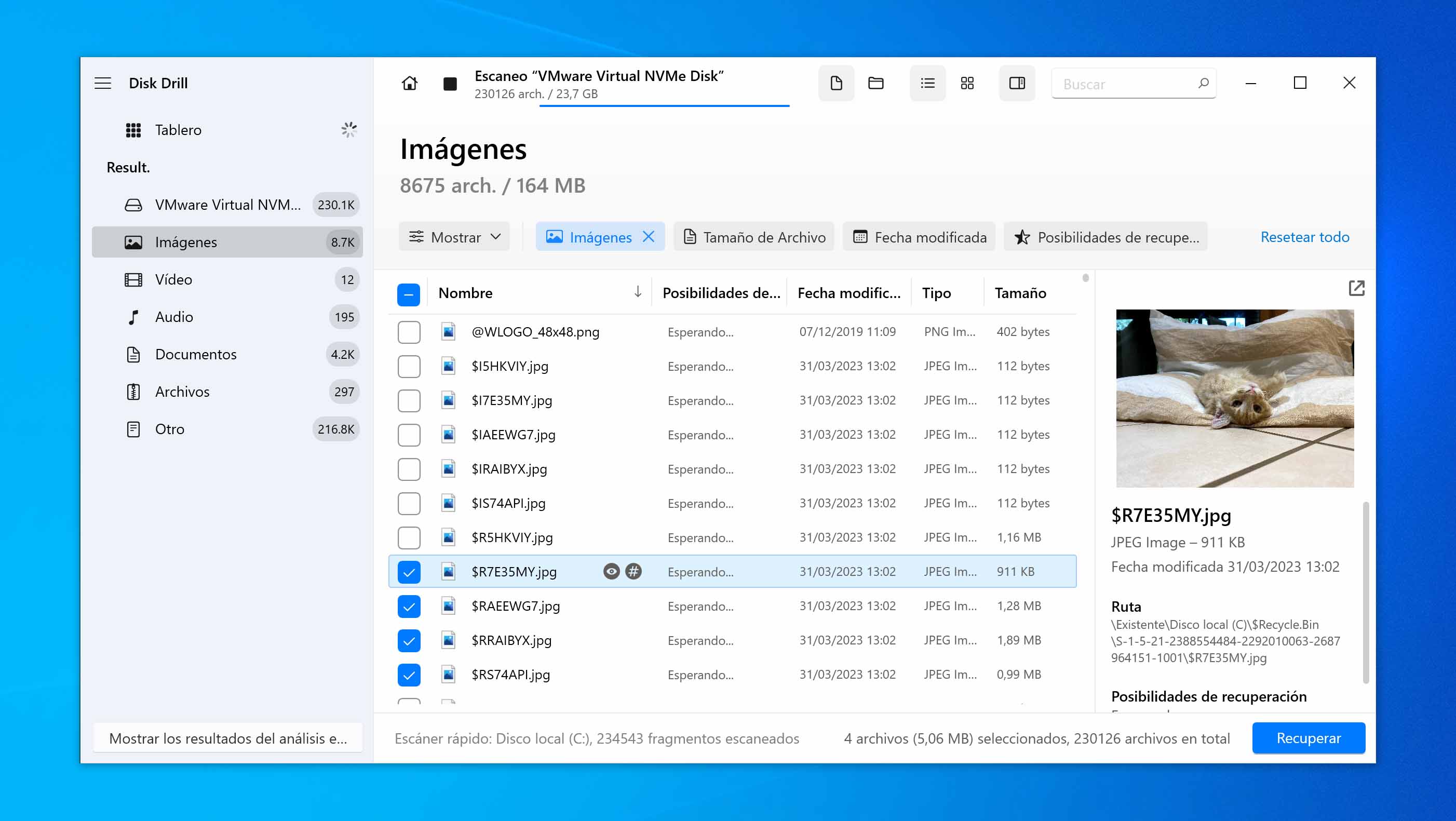
Task: Open preview in external window icon
Action: pos(1356,288)
